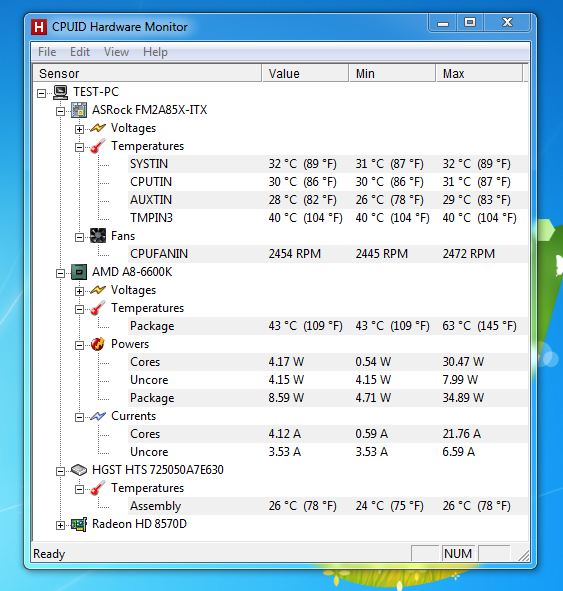Collapse the ASRock Temperatures node
This screenshot has height=591, width=563.
pyautogui.click(x=79, y=147)
